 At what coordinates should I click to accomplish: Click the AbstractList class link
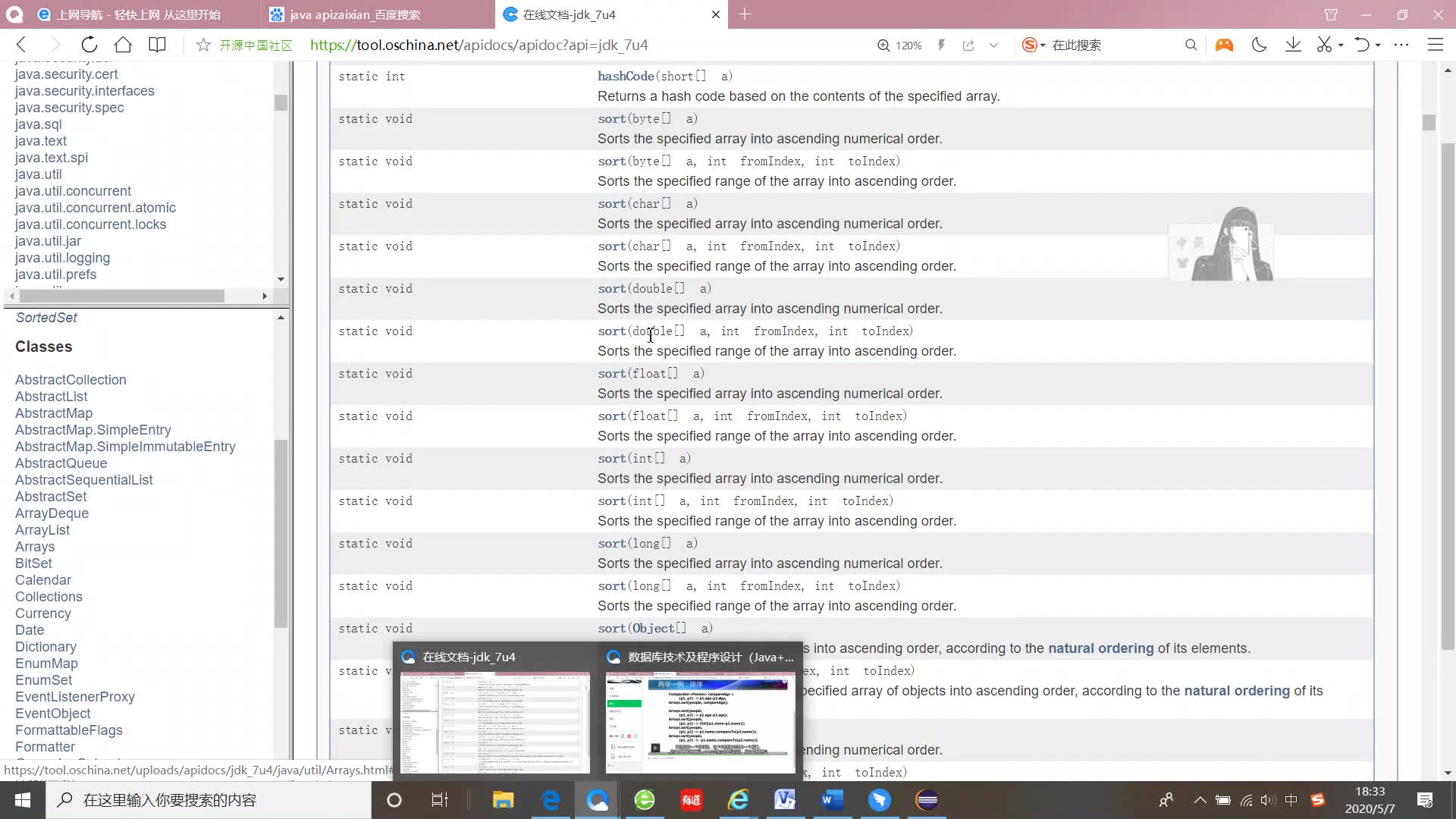point(51,396)
